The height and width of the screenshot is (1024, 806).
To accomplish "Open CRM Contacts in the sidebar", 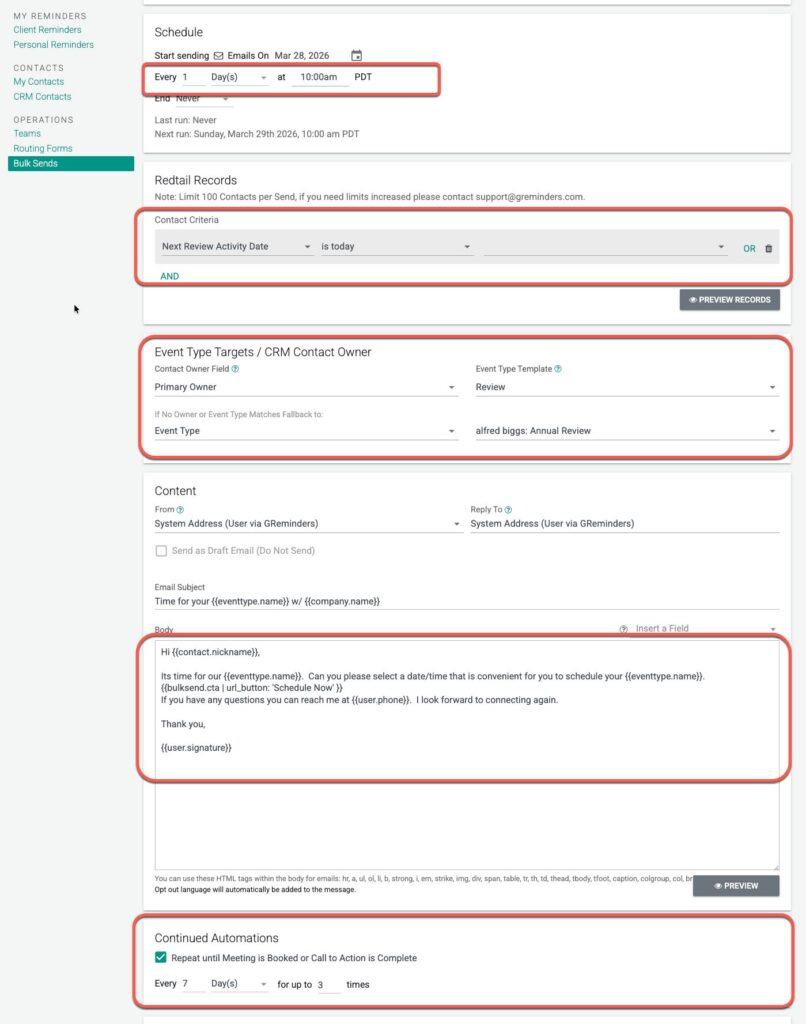I will click(x=42, y=97).
